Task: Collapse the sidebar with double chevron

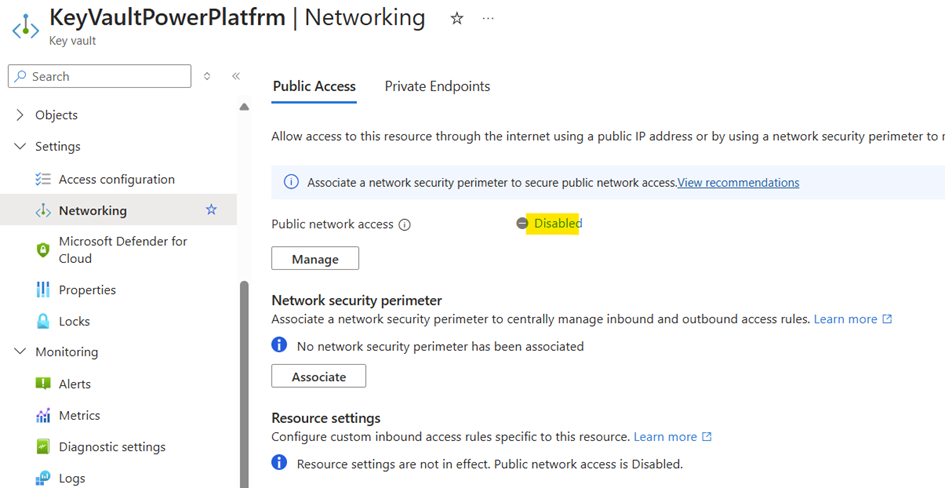Action: coord(236,77)
